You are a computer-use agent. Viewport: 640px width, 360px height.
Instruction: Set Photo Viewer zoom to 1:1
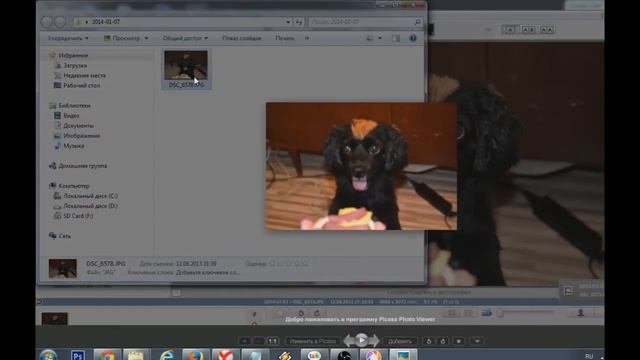pos(273,341)
